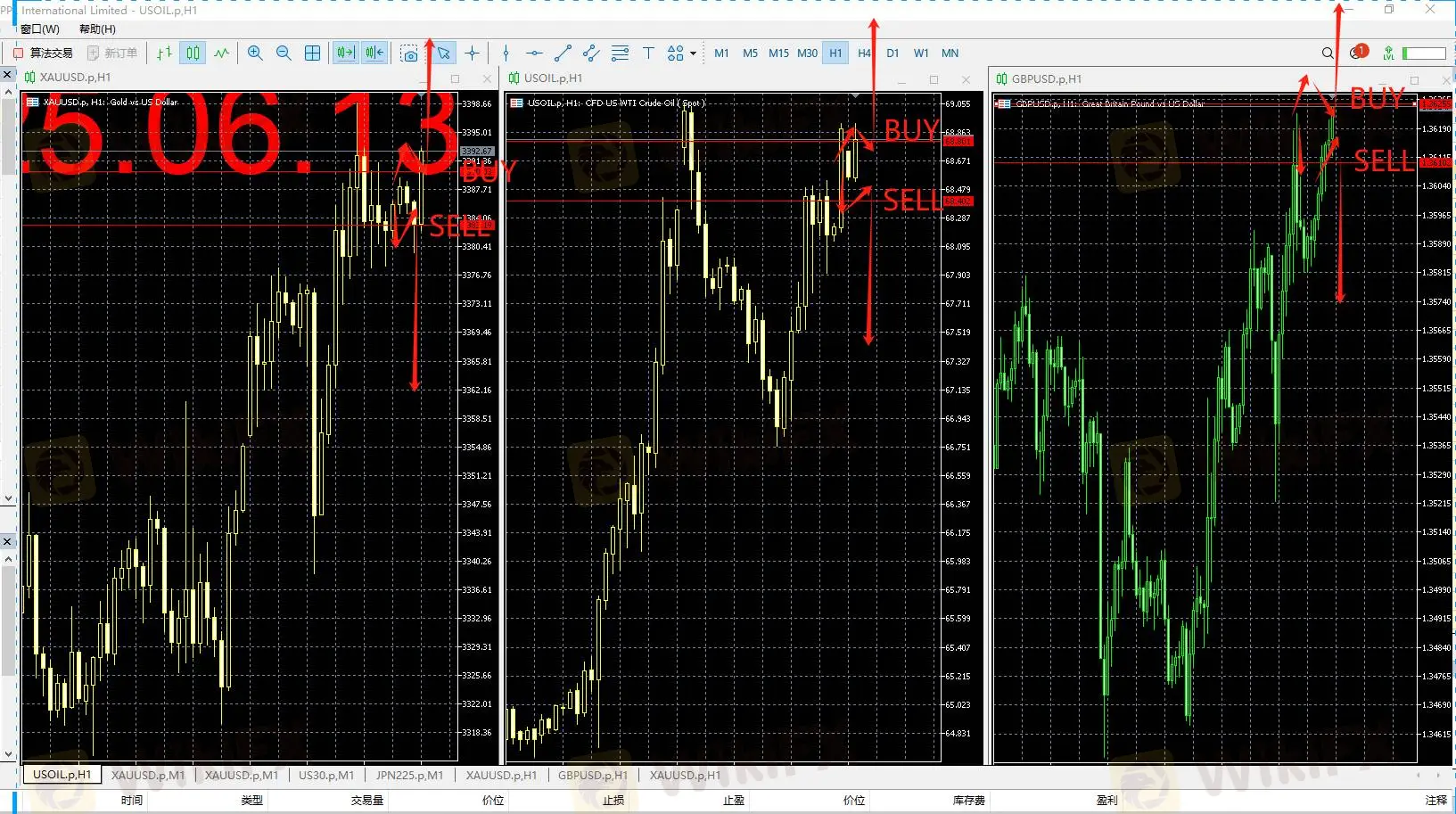The height and width of the screenshot is (814, 1456).
Task: Tile chart windows with grid icon
Action: (x=312, y=53)
